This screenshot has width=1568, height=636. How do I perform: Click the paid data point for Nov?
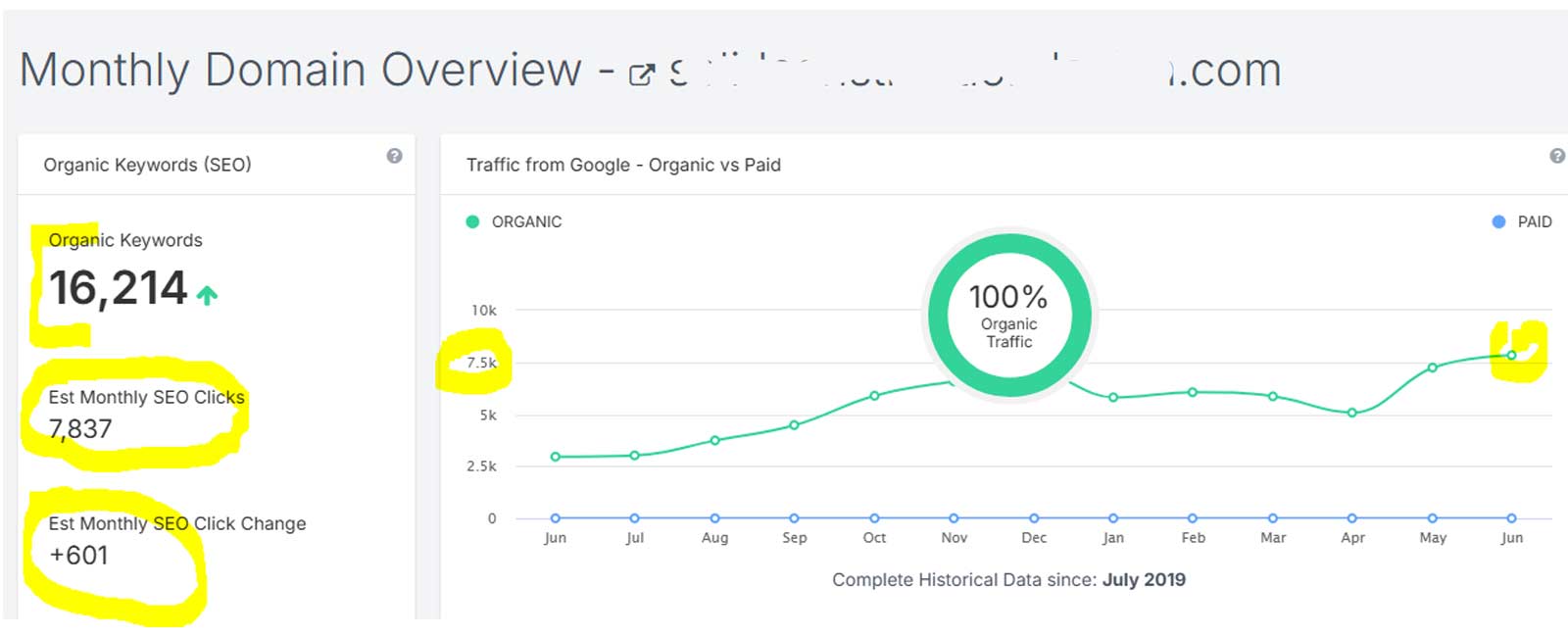pos(954,518)
